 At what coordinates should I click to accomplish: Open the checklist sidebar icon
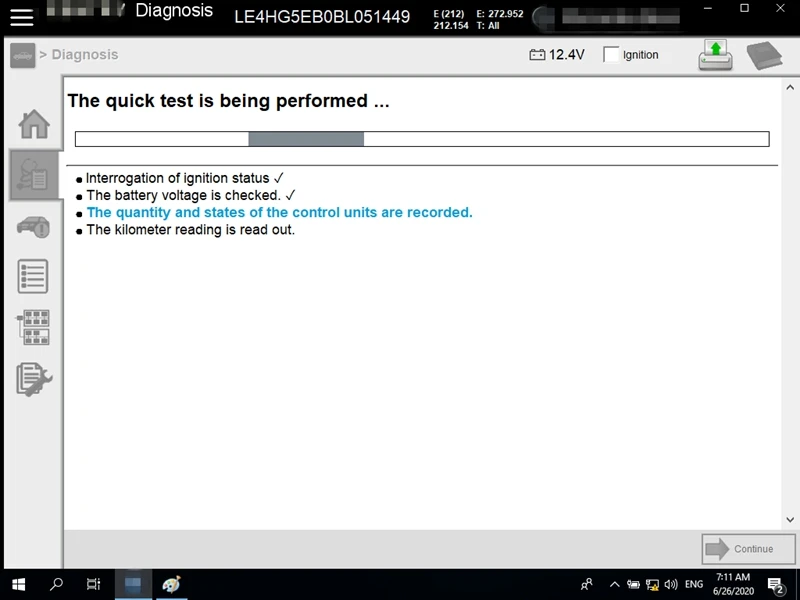pyautogui.click(x=33, y=276)
